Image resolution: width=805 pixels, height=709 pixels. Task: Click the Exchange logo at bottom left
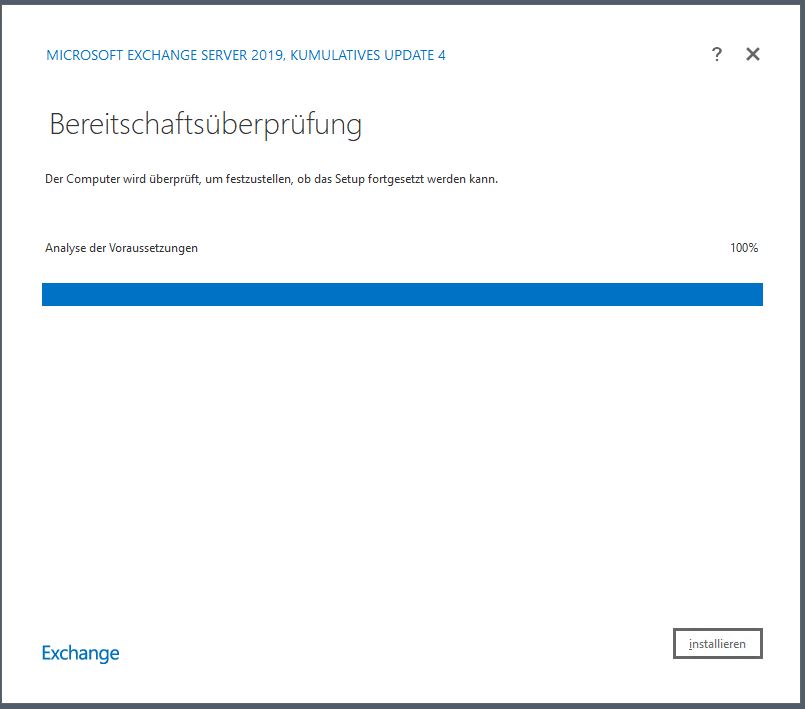(80, 654)
